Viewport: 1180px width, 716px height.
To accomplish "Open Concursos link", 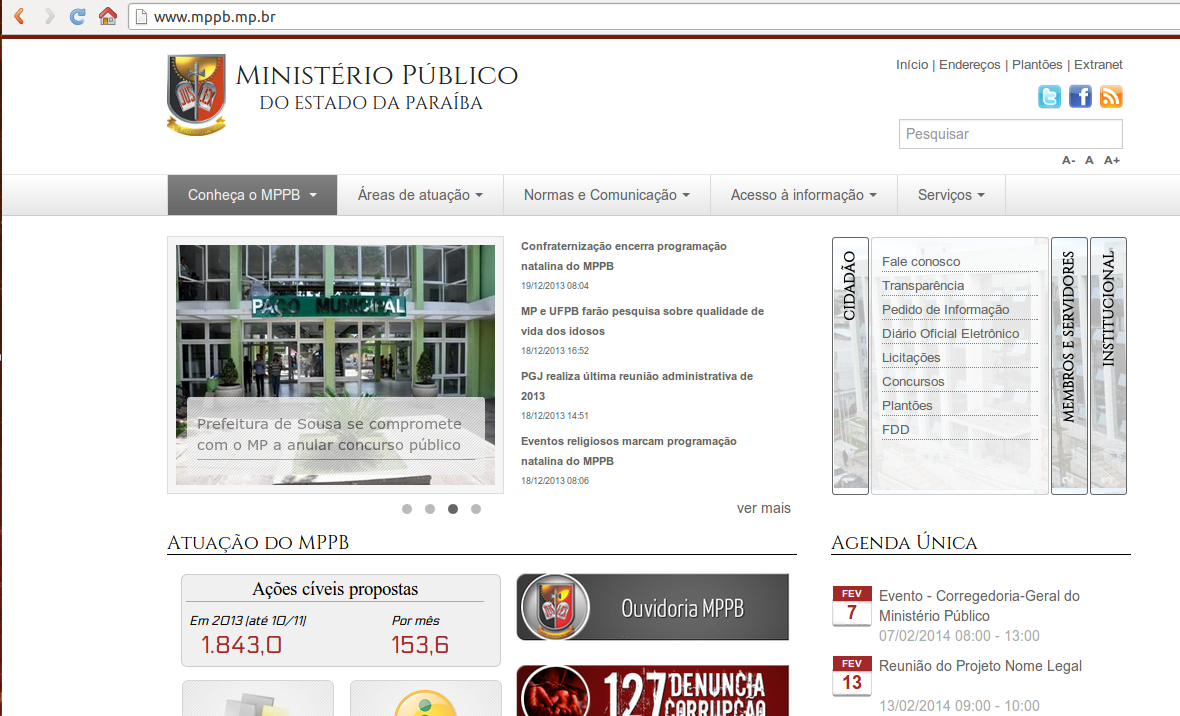I will (x=913, y=382).
